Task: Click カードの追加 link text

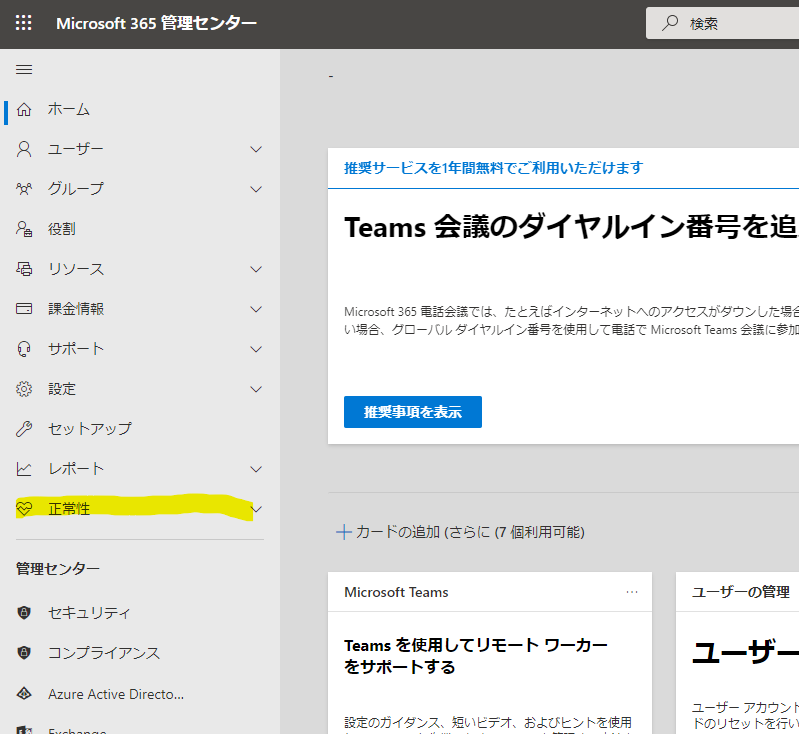Action: (470, 532)
